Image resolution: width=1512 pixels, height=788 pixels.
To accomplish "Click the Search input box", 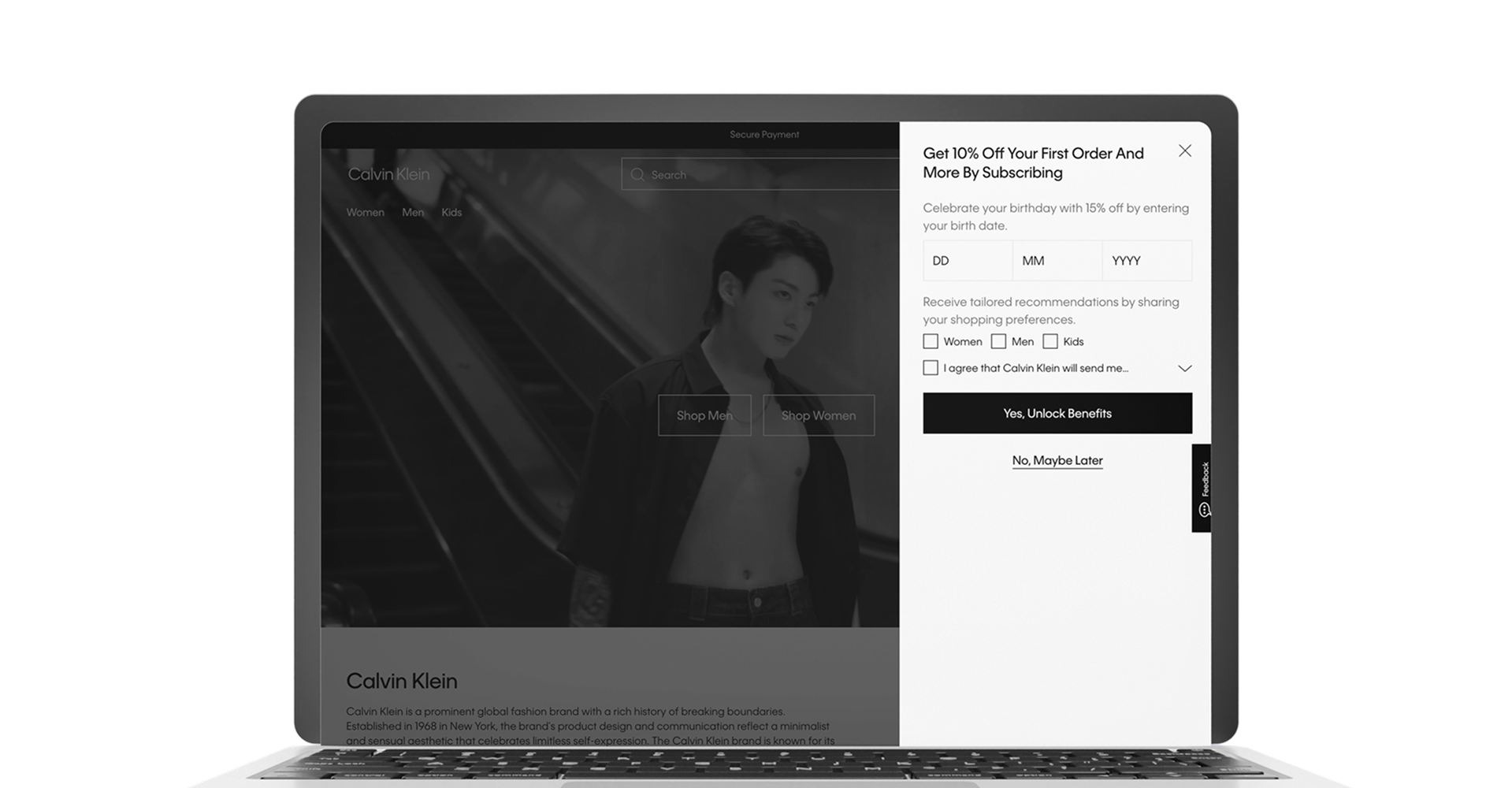I will [760, 174].
